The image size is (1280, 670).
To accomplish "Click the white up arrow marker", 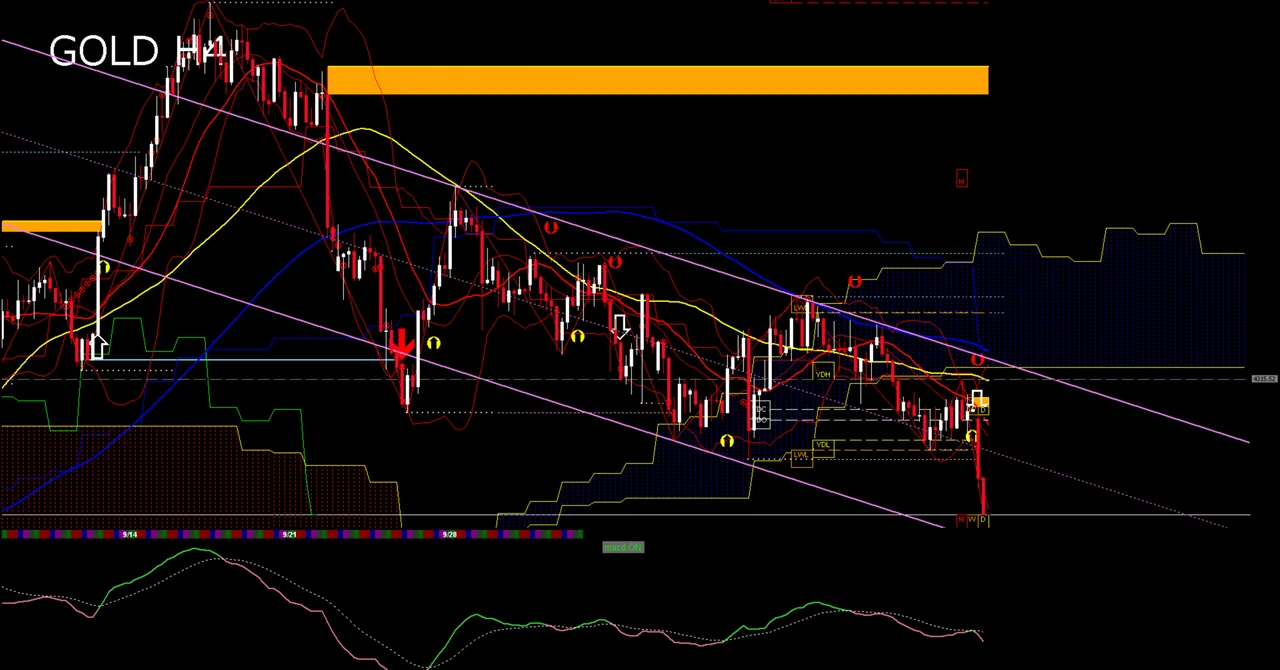I will click(x=98, y=346).
